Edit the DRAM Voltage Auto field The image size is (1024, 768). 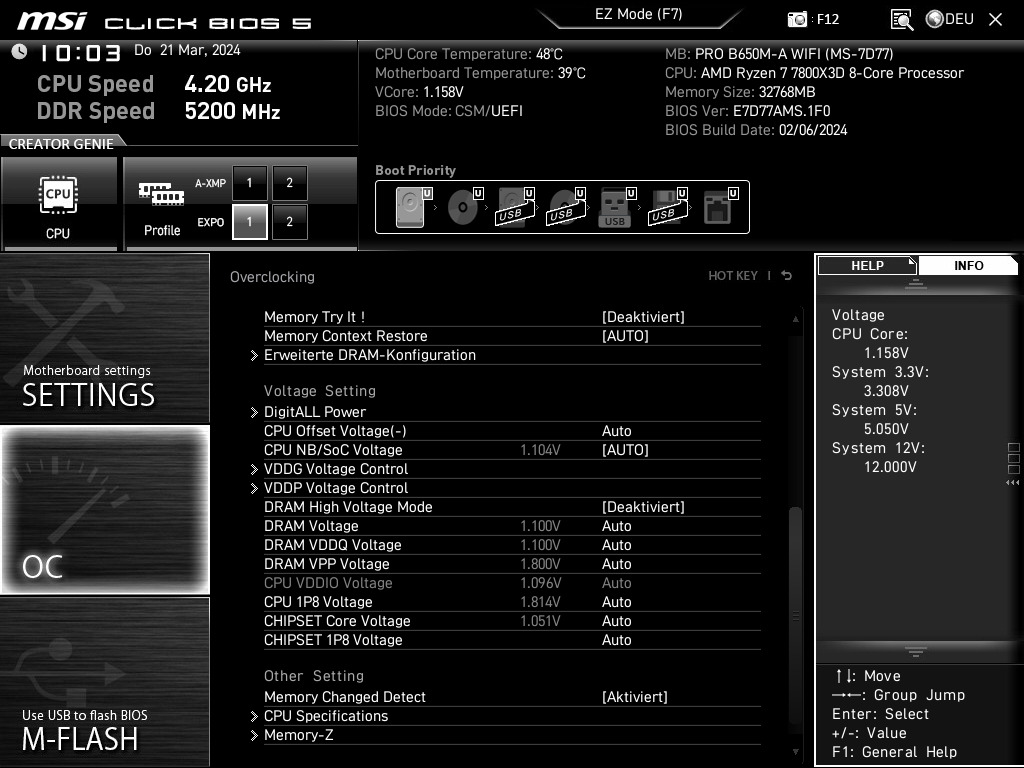[x=616, y=526]
